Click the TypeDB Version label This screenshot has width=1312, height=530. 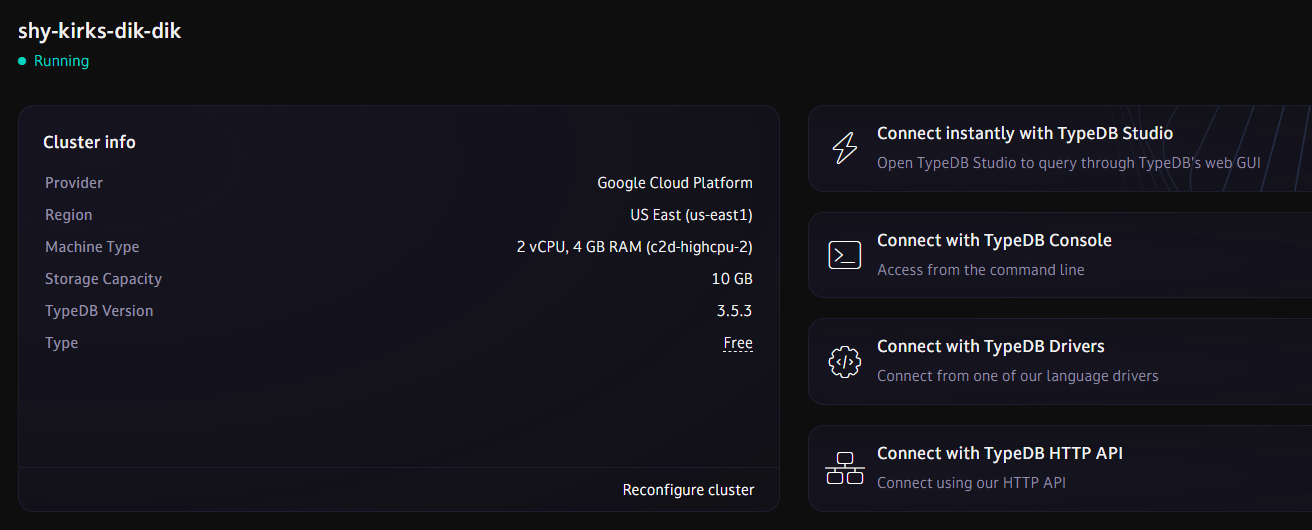(x=99, y=311)
